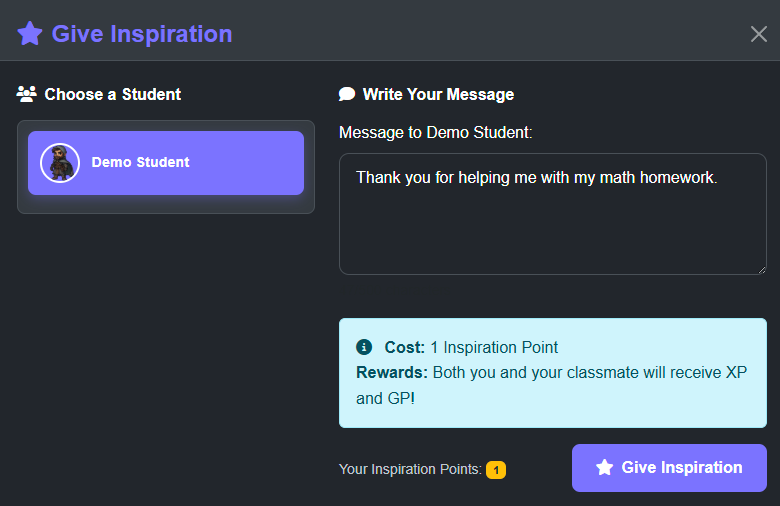780x506 pixels.
Task: Click the group icon beside Choose a Student
Action: point(27,94)
